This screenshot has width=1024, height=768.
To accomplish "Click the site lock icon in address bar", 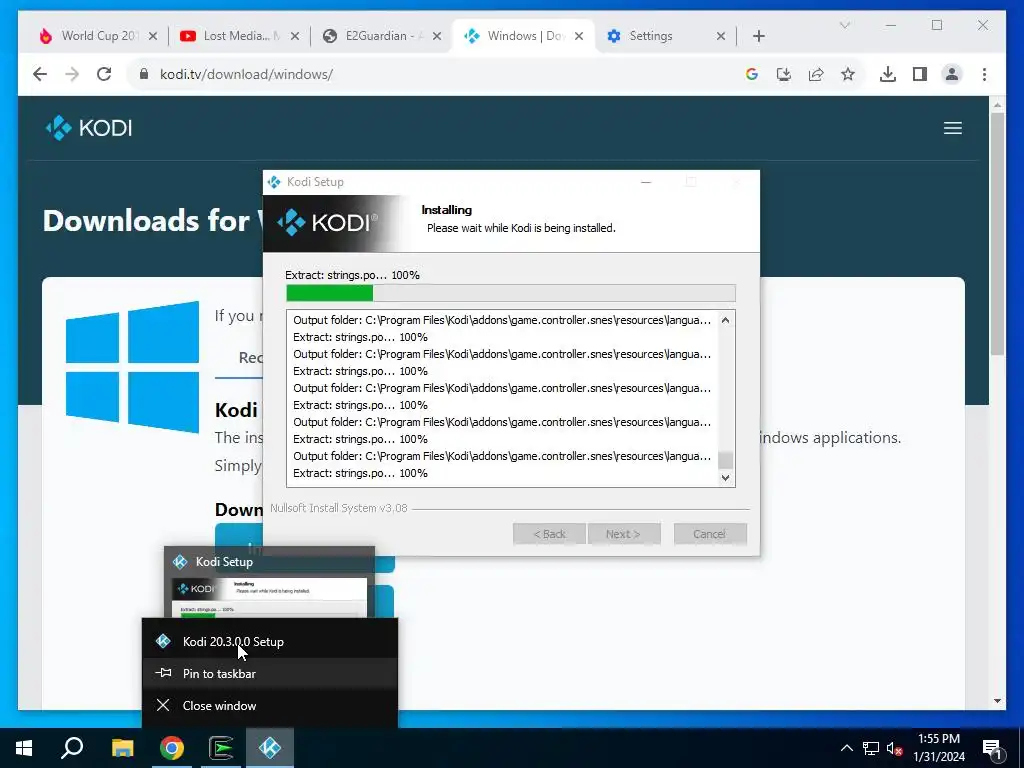I will (x=144, y=74).
